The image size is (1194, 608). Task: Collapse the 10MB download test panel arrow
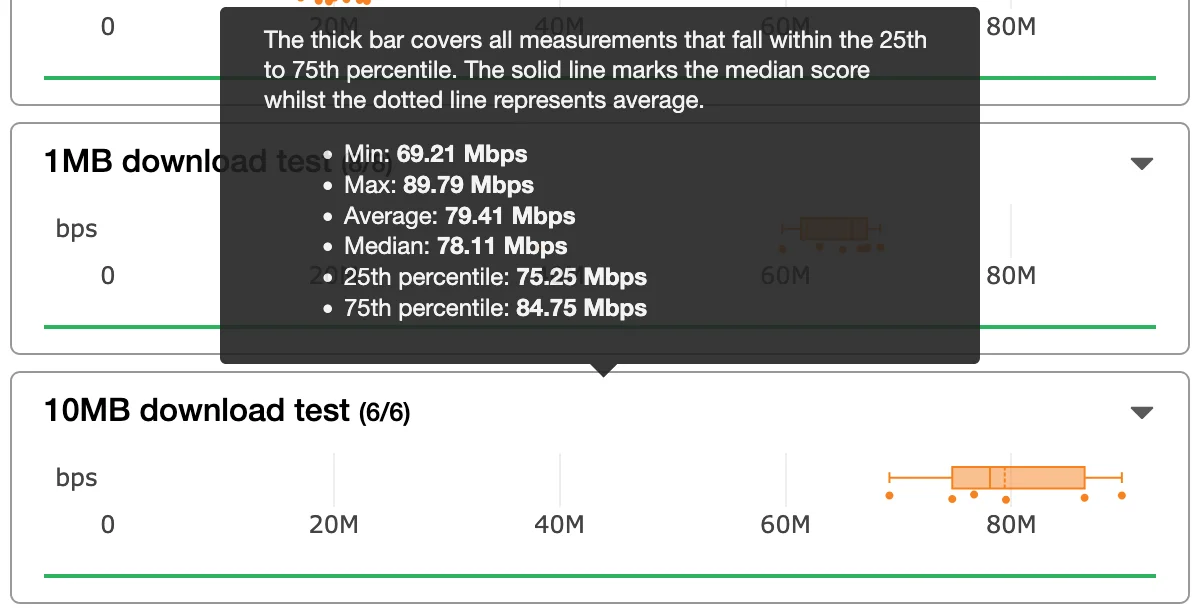(x=1141, y=412)
